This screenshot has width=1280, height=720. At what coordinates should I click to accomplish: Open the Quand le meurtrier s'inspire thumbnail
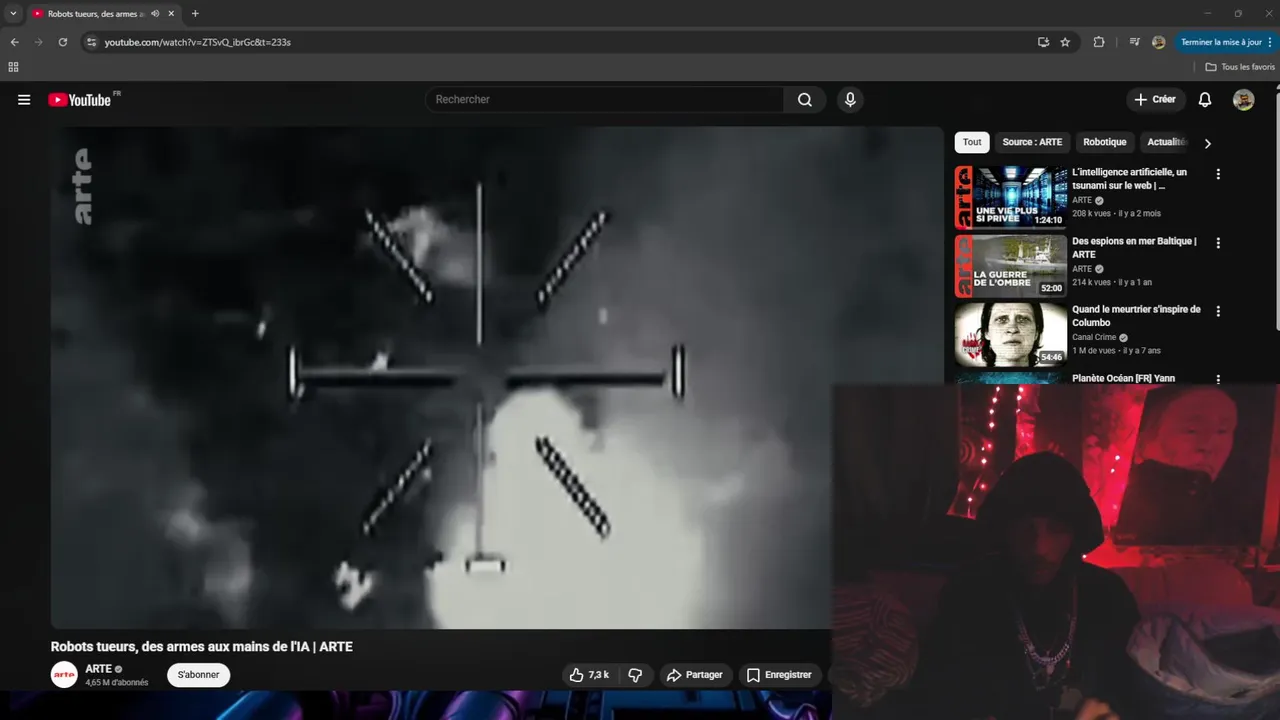point(1010,334)
